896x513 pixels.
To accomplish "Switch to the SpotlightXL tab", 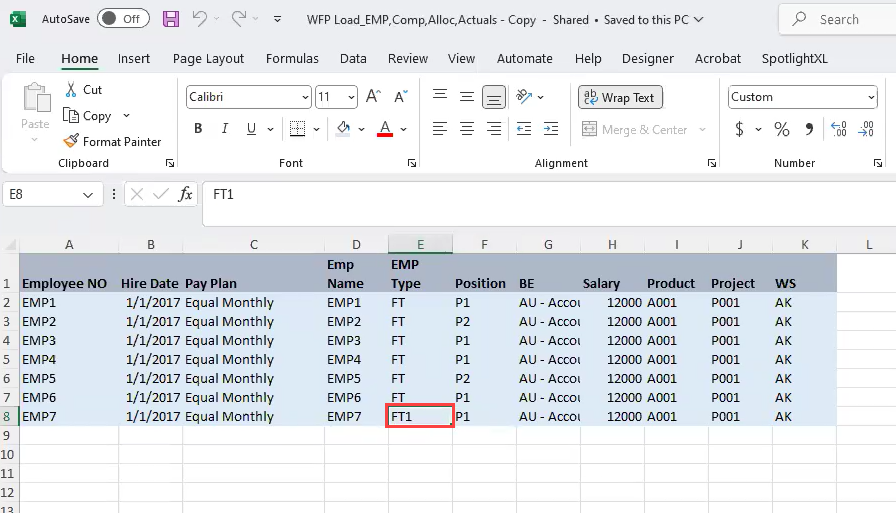I will [x=794, y=58].
